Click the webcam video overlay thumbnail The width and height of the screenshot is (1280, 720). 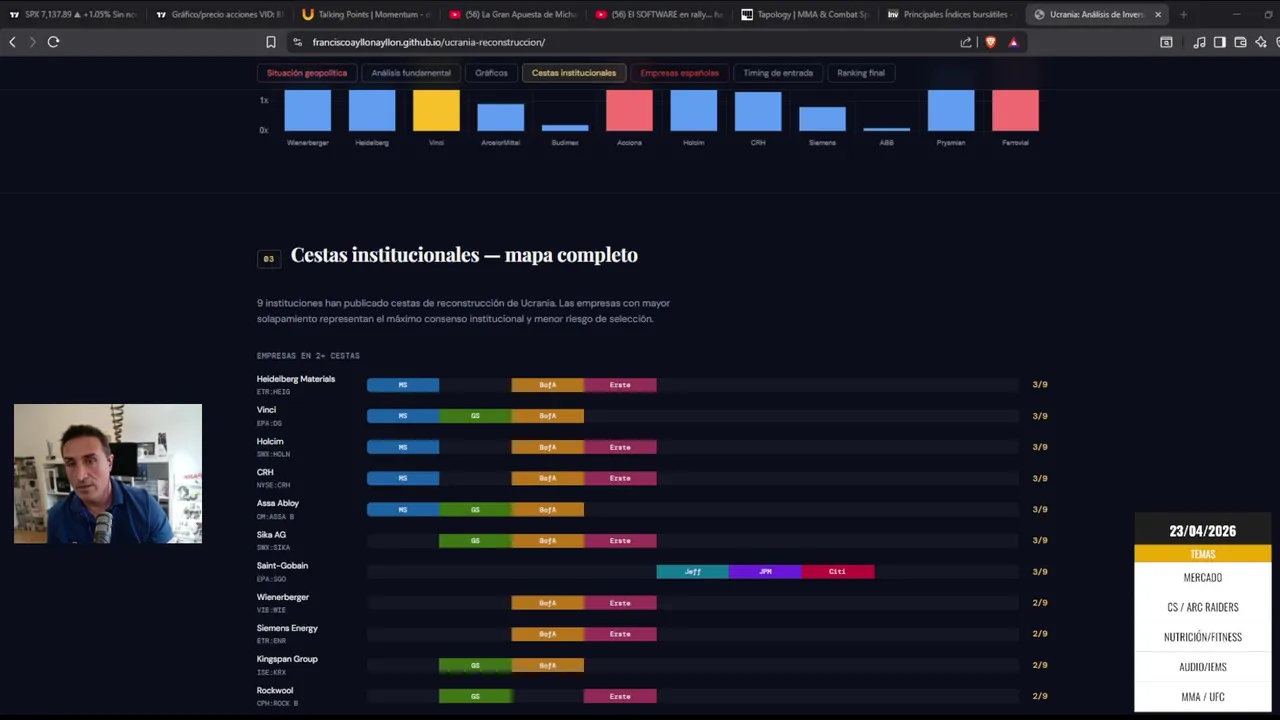(108, 474)
